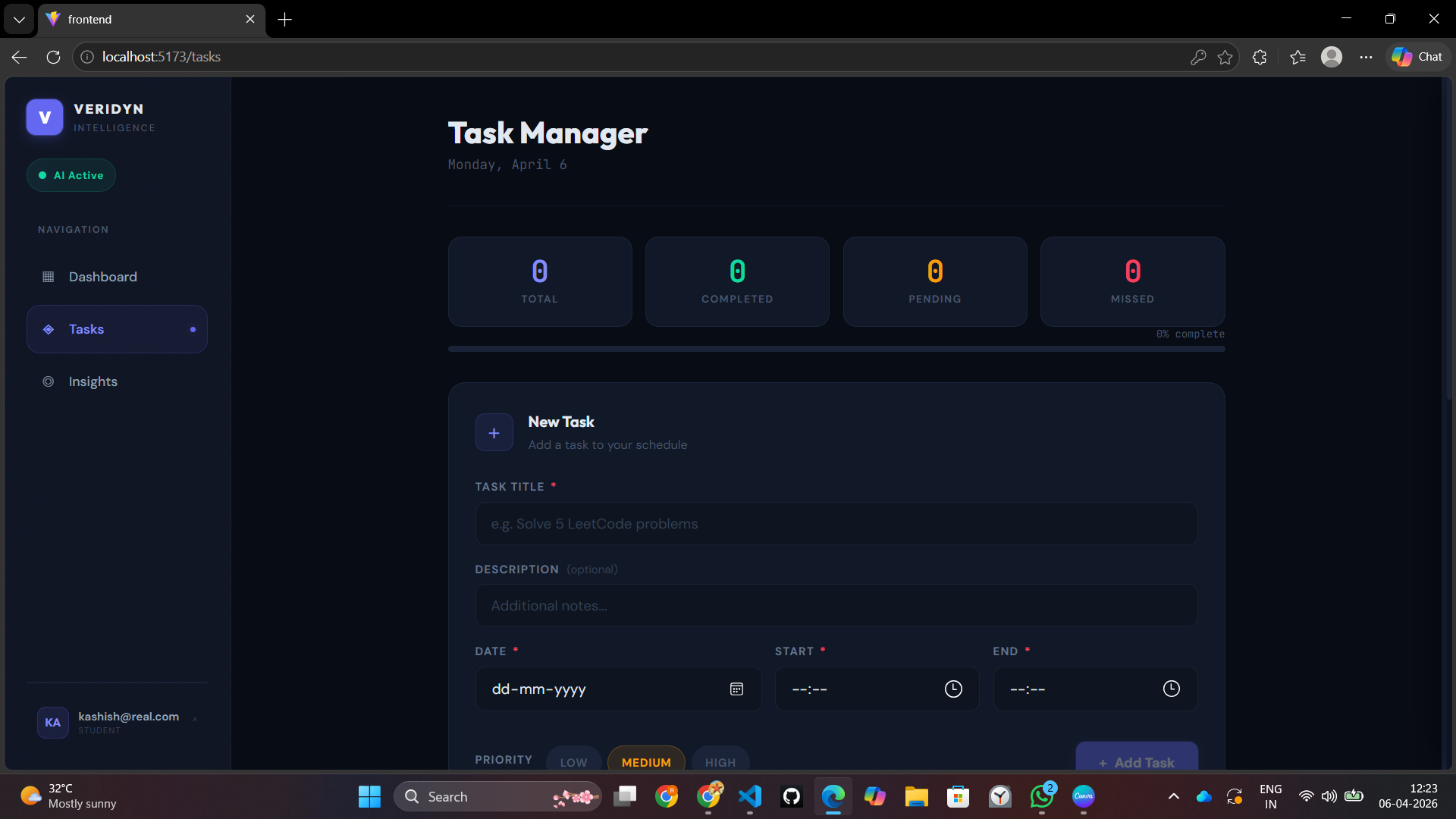
Task: Click the Tasks diamond icon
Action: pos(49,329)
